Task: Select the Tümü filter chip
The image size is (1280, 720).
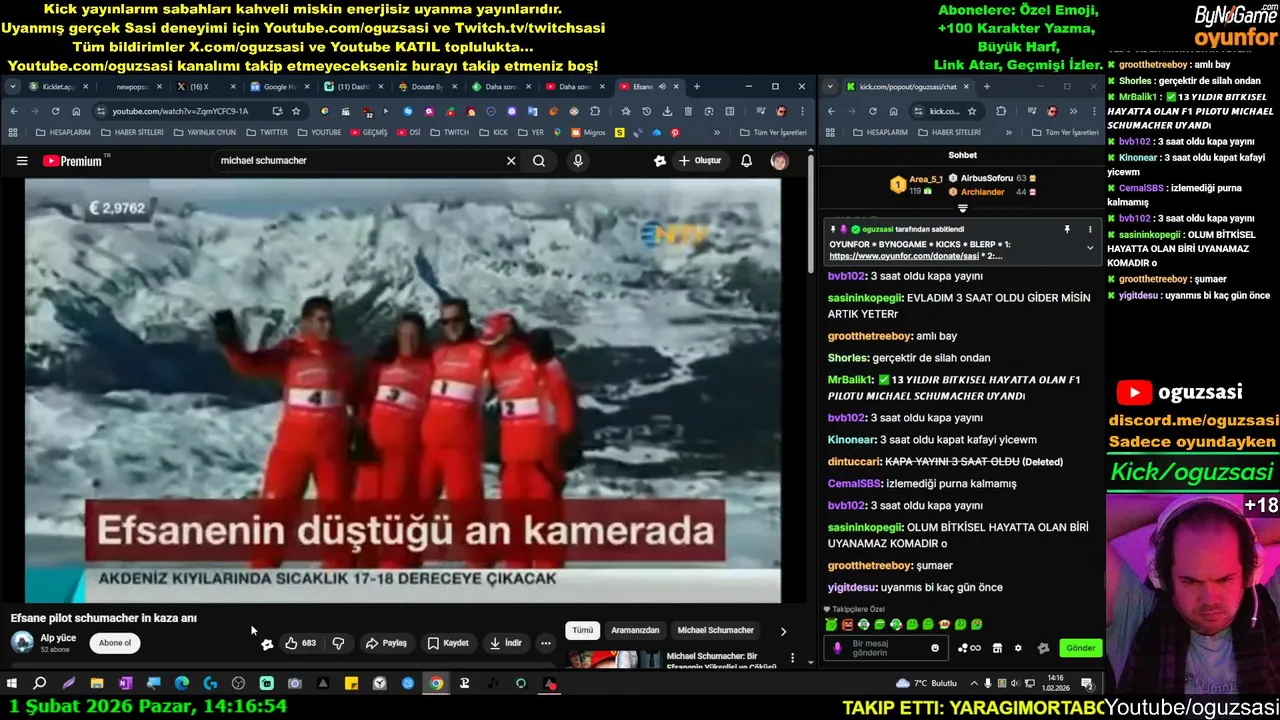Action: [x=583, y=630]
